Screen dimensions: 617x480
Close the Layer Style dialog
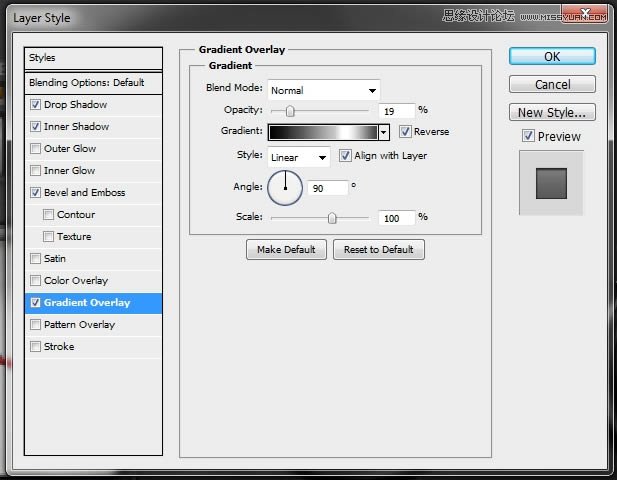[x=584, y=14]
